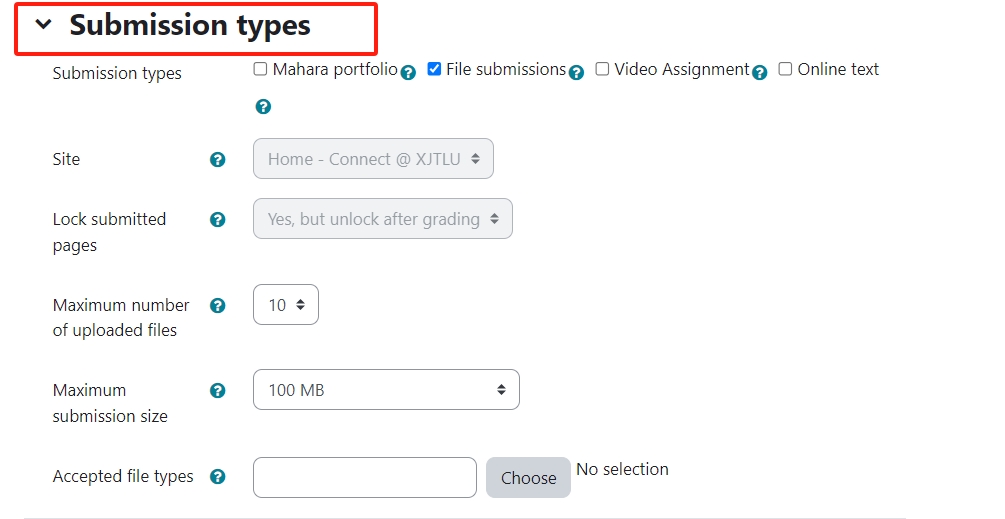1005x519 pixels.
Task: Enable the Mahara portfolio checkbox
Action: click(260, 69)
